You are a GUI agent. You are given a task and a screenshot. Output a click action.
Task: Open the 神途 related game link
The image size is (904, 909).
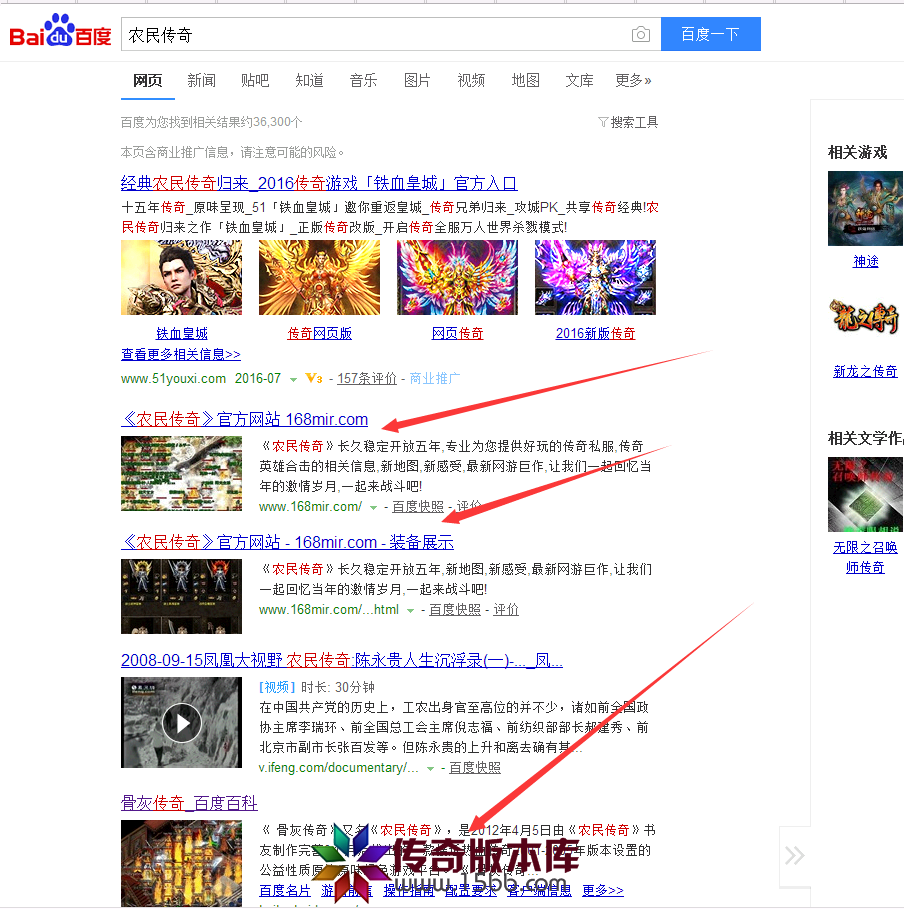(866, 261)
